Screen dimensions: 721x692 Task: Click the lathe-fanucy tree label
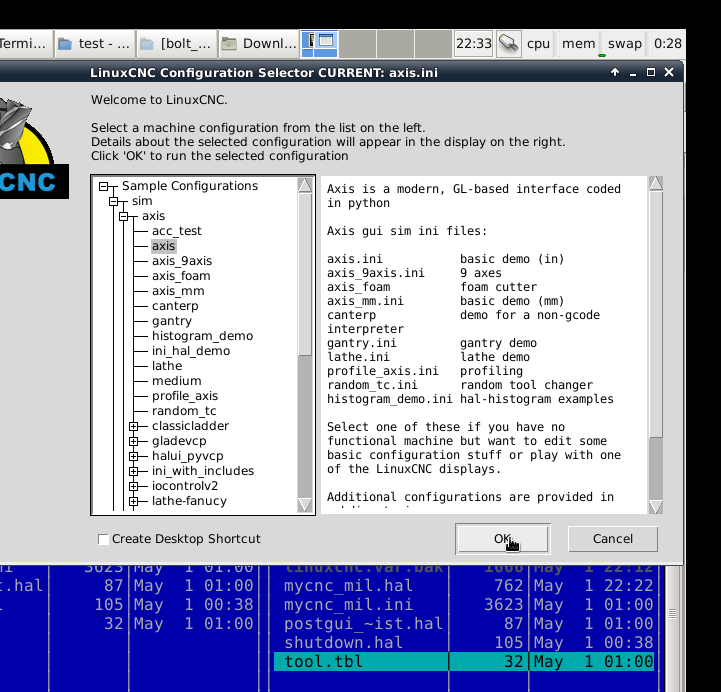(x=189, y=501)
